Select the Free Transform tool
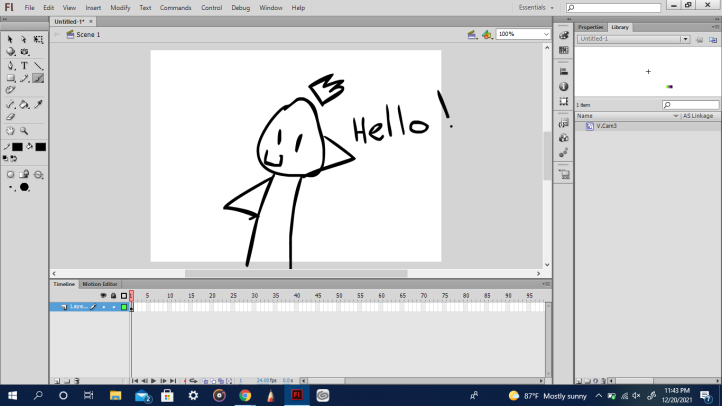Screen dimensions: 722x406 (38, 39)
